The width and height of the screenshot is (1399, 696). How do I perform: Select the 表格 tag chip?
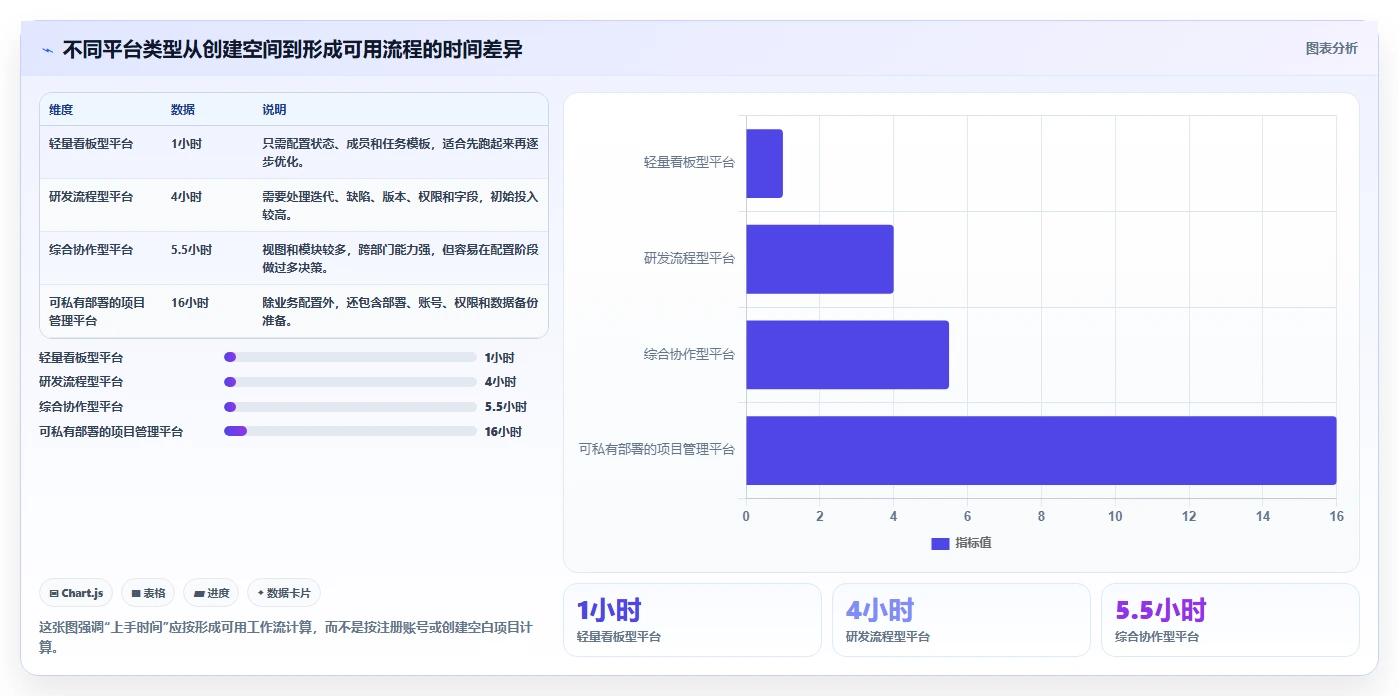point(148,593)
